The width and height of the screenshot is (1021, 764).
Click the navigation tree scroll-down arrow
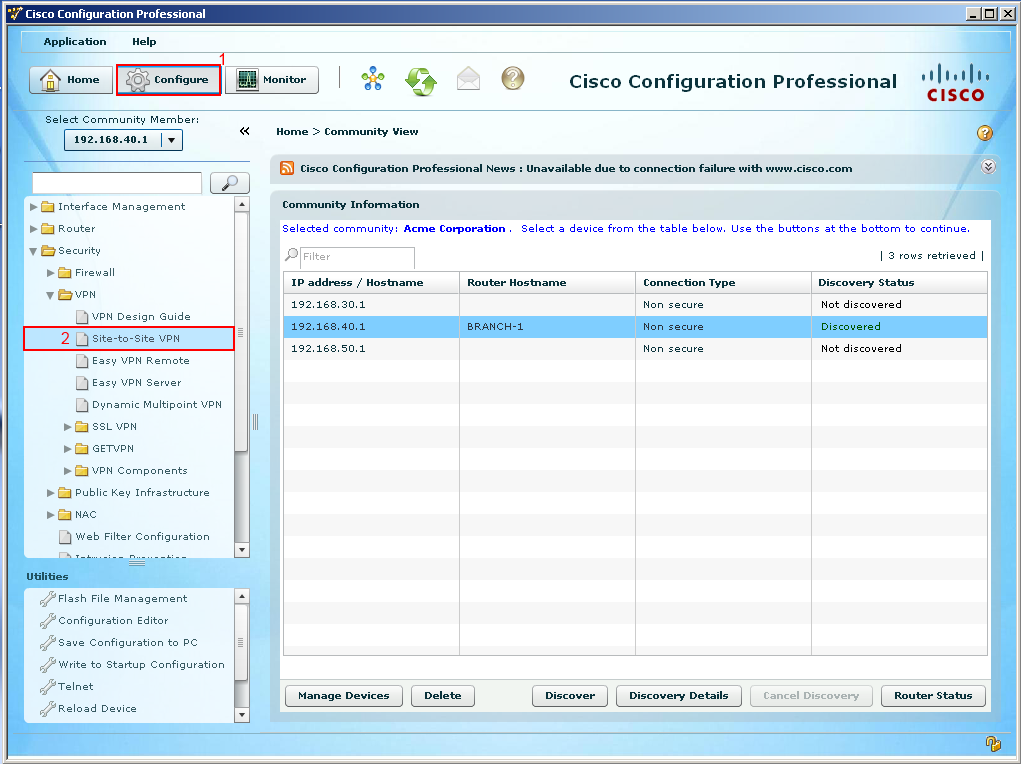(242, 550)
